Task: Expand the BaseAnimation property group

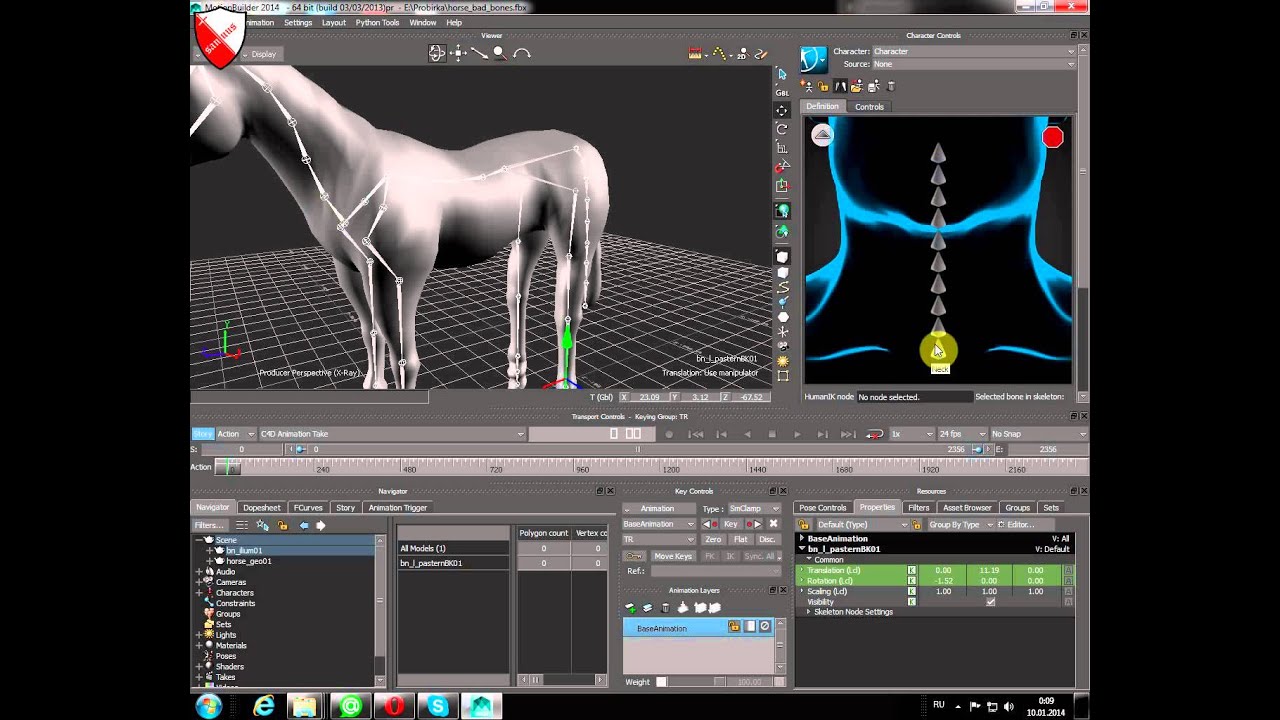Action: (x=801, y=538)
